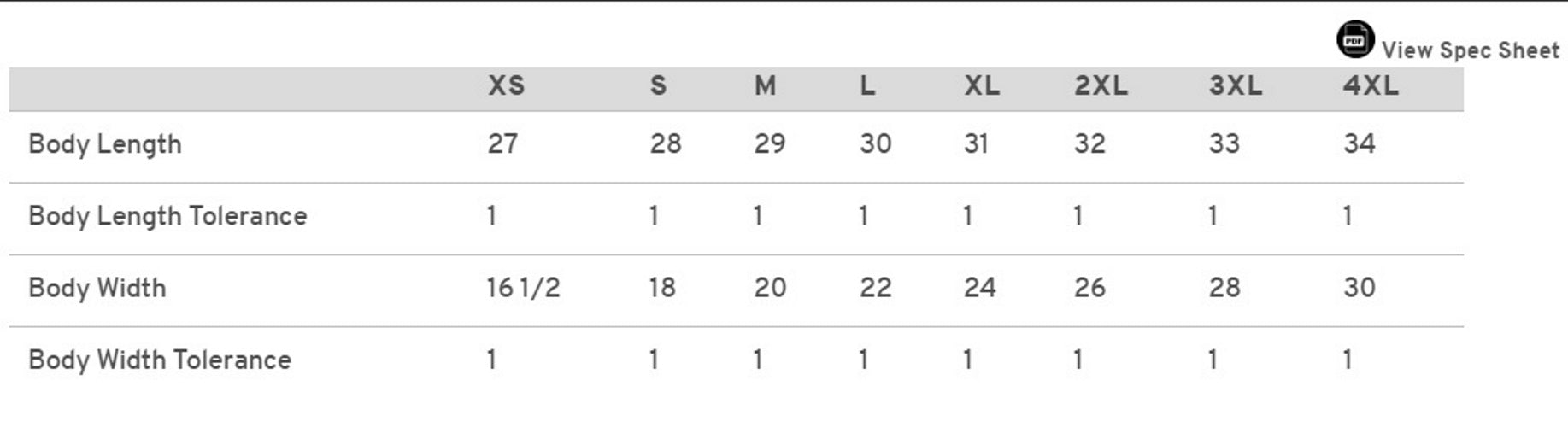Click the PDF spec sheet icon
Viewport: 1568px width, 427px height.
tap(1354, 39)
